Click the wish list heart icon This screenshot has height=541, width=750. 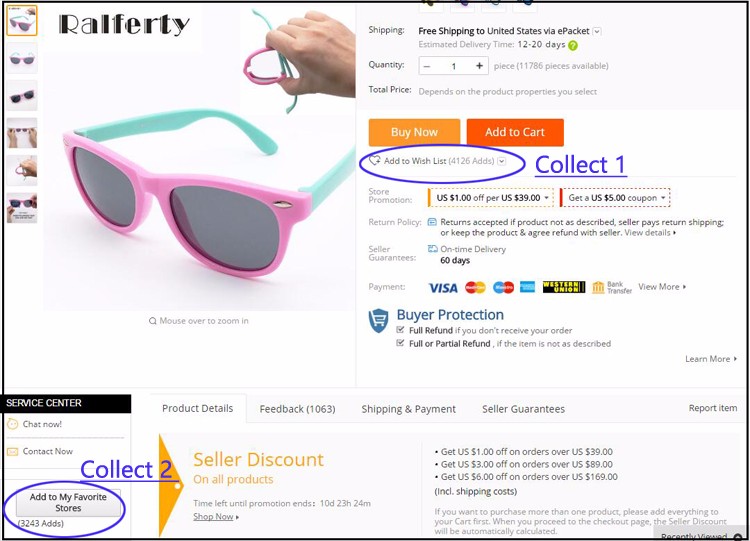375,160
